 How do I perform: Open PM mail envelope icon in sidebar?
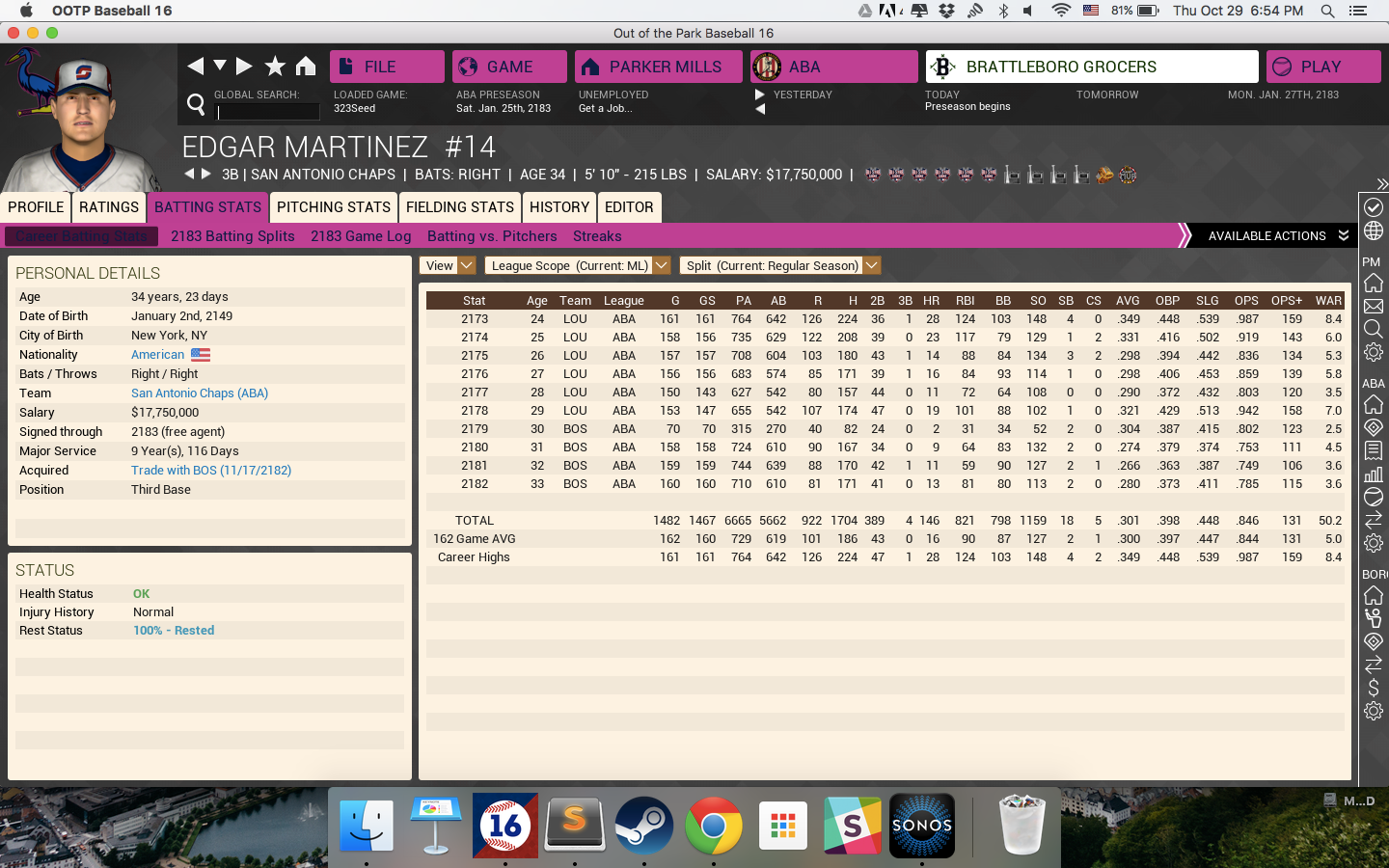[1374, 307]
